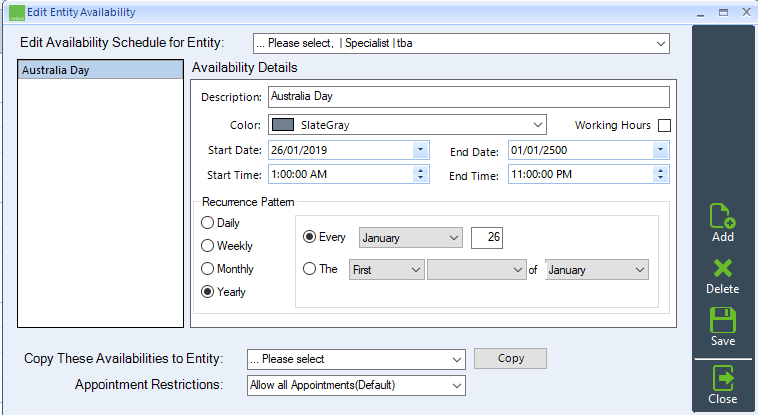Click the End Time spinner arrows
The height and width of the screenshot is (415, 758).
(660, 174)
